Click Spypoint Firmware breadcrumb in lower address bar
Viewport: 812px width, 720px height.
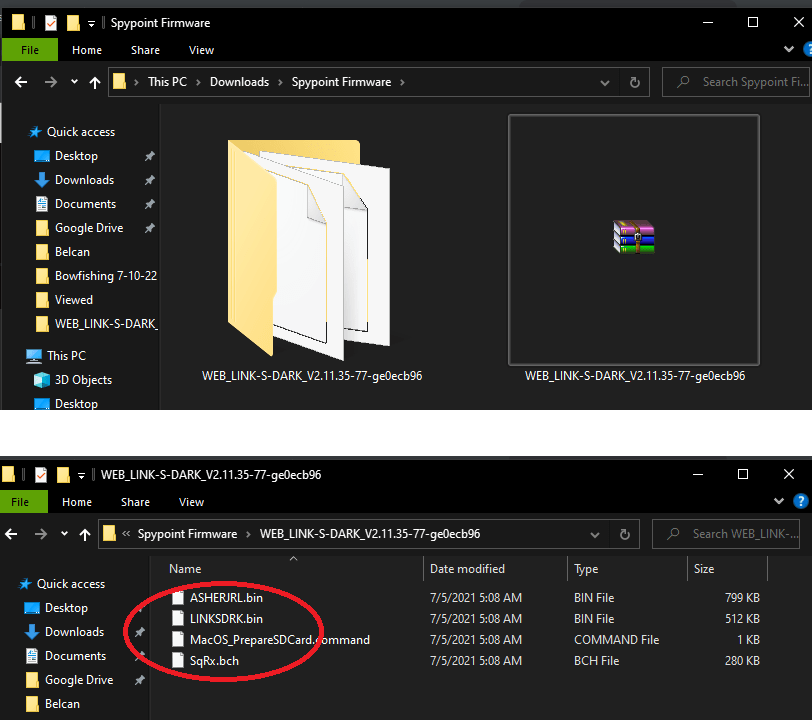pyautogui.click(x=187, y=534)
